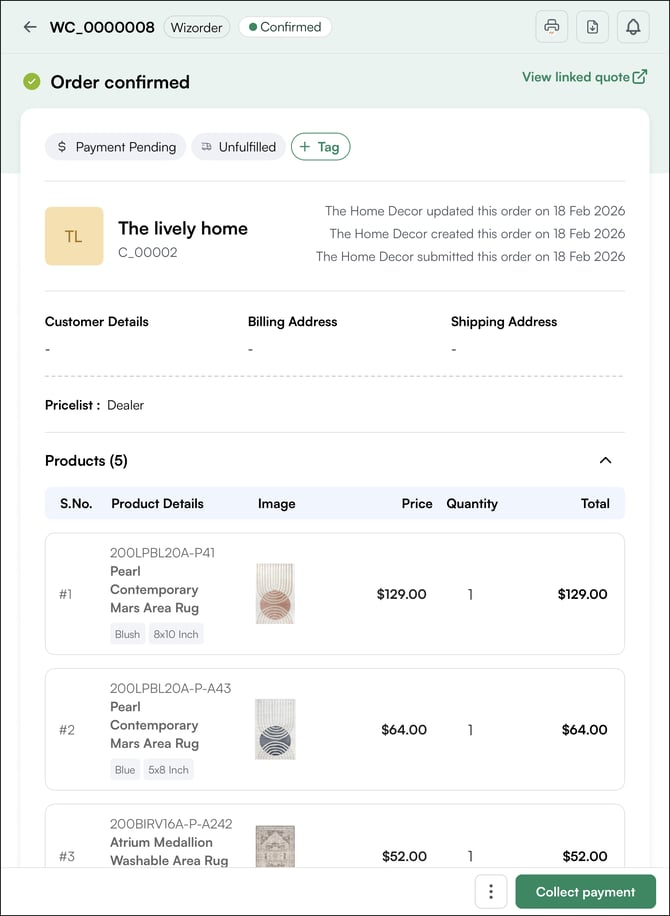The image size is (670, 916).
Task: Open the TL avatar for The lively home
Action: point(74,236)
